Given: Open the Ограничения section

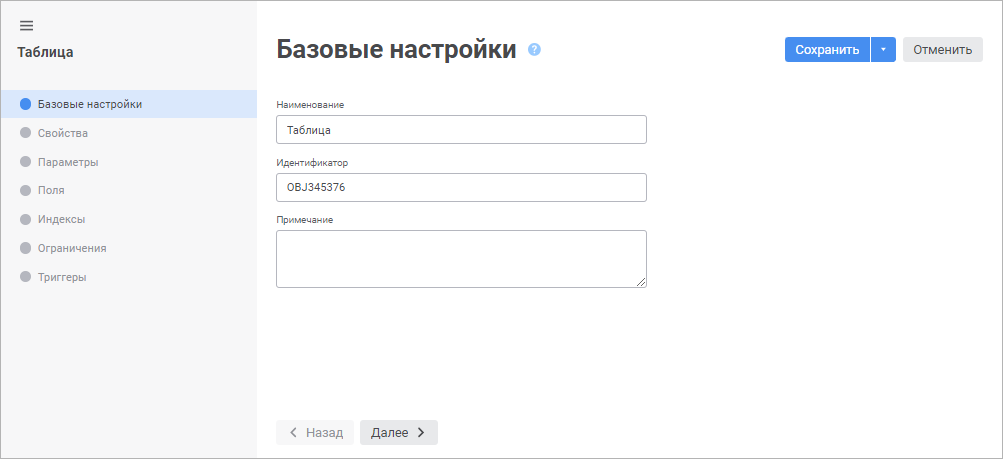Looking at the screenshot, I should click(x=71, y=248).
